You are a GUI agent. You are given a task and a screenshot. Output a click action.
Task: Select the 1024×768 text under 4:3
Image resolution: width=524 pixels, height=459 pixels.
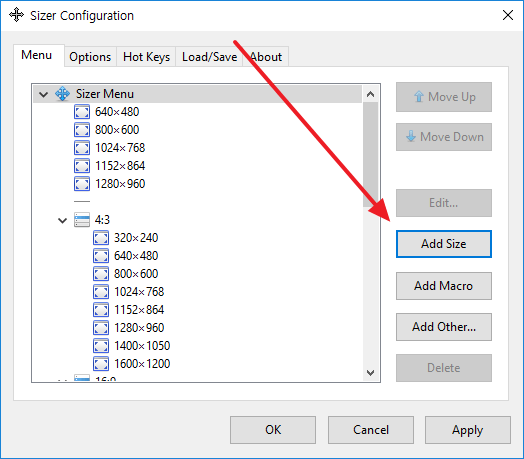139,292
